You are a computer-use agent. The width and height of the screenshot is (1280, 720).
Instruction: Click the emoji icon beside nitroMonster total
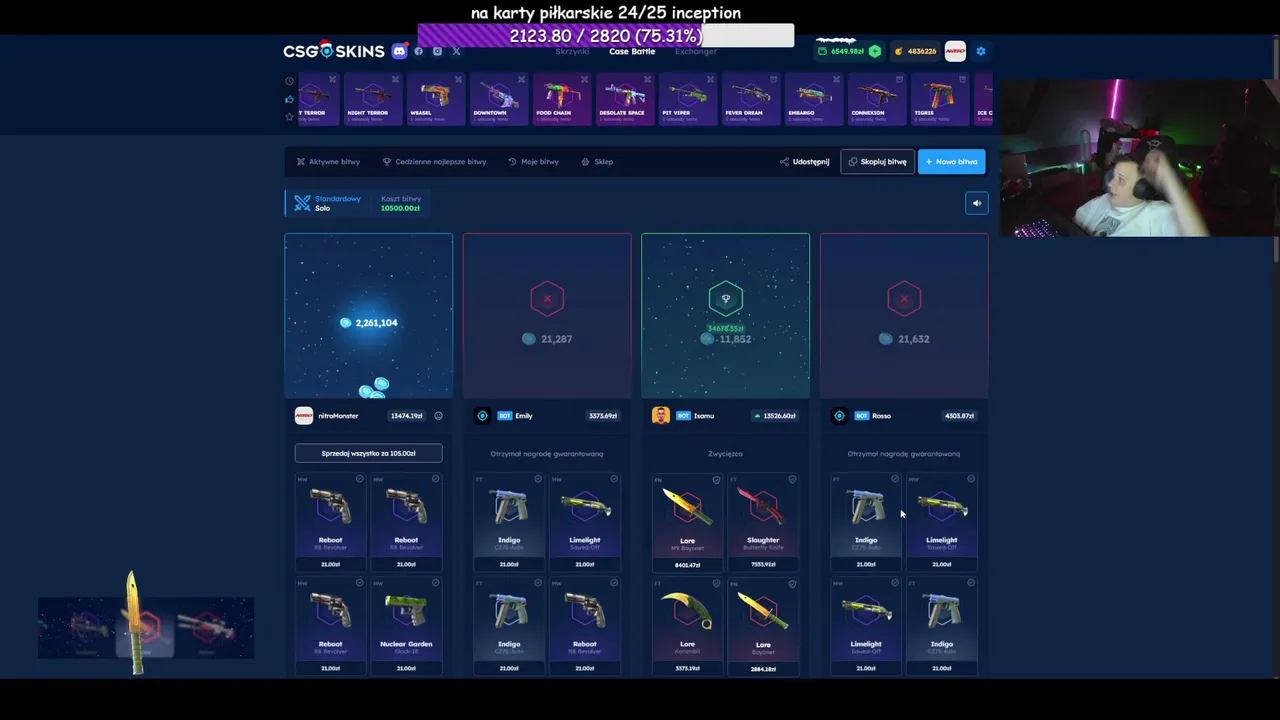438,416
